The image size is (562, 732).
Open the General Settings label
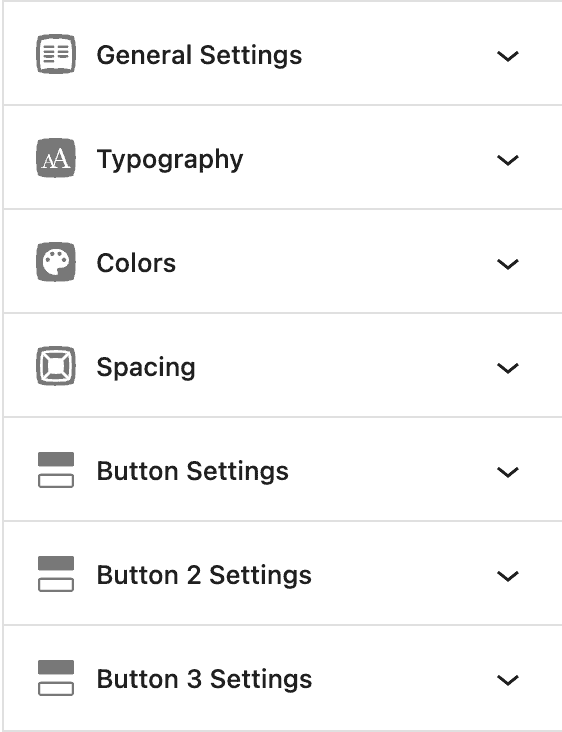click(x=199, y=56)
